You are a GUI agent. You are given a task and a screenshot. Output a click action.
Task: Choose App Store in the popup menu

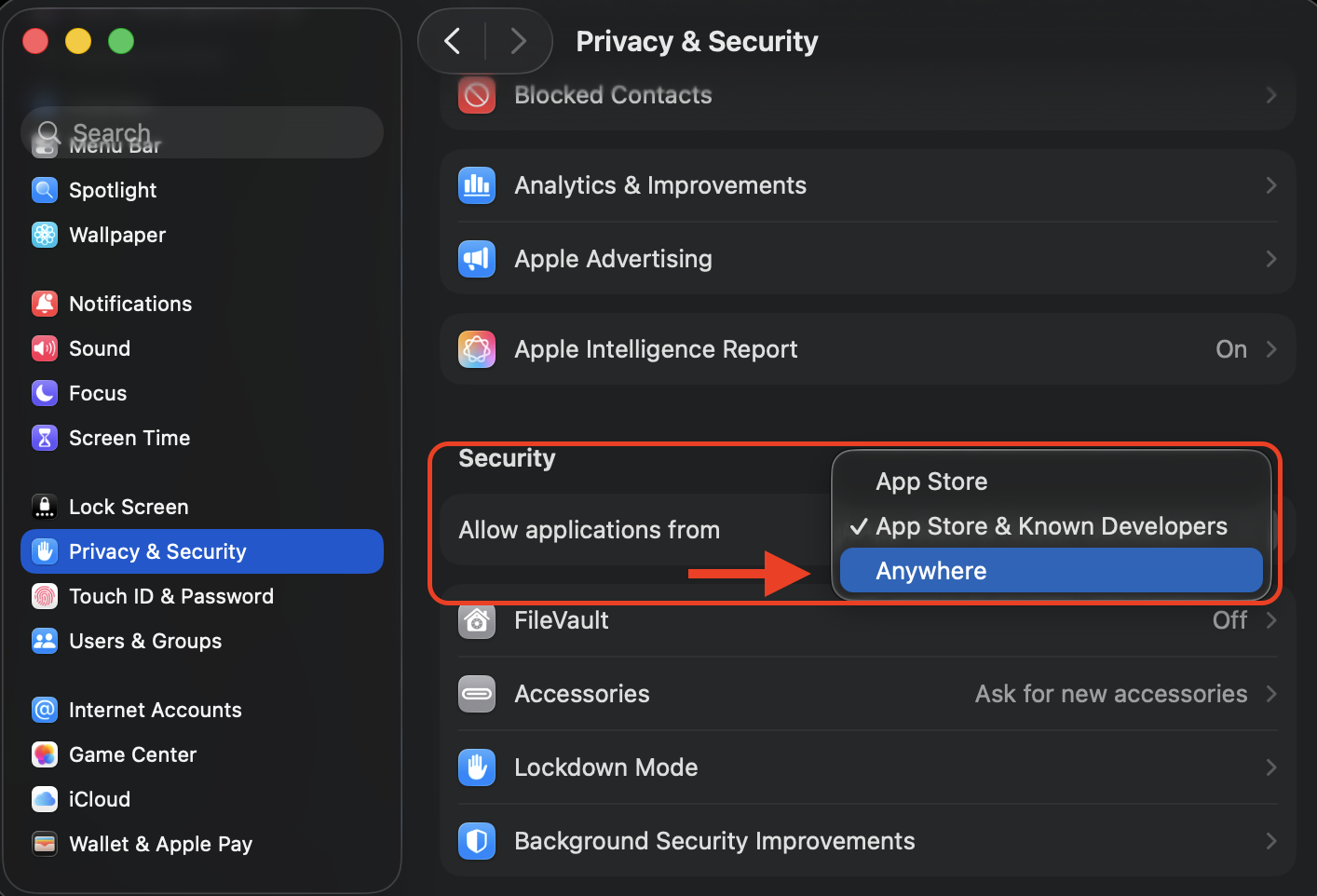[1052, 482]
